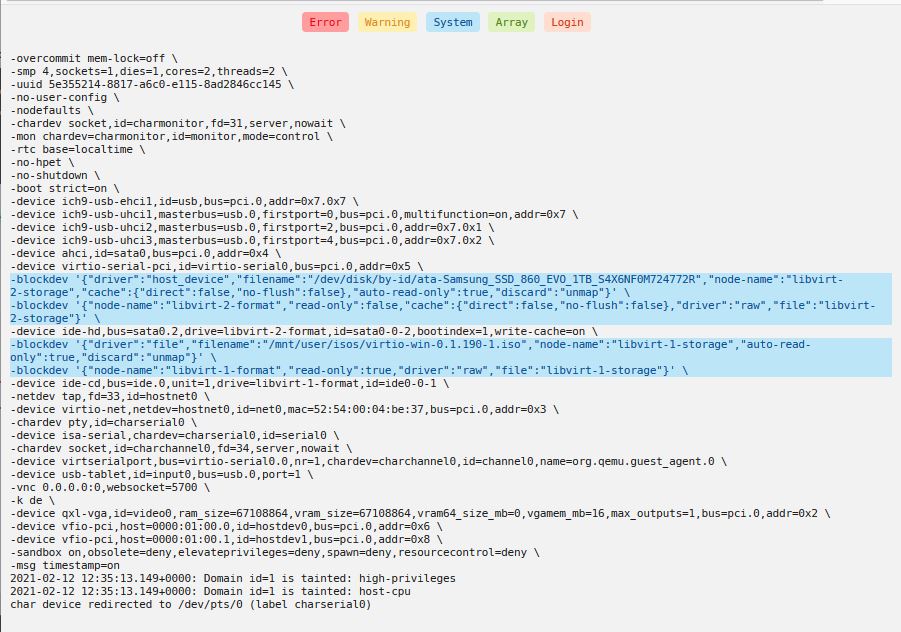This screenshot has width=901, height=632.
Task: Click the '-rtc base=localtime' line
Action: coord(78,149)
